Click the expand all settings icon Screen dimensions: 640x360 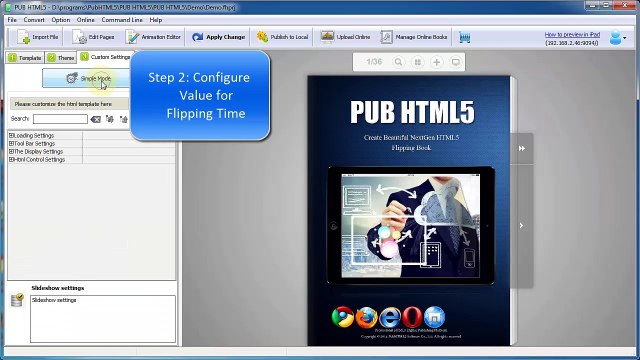(110, 119)
